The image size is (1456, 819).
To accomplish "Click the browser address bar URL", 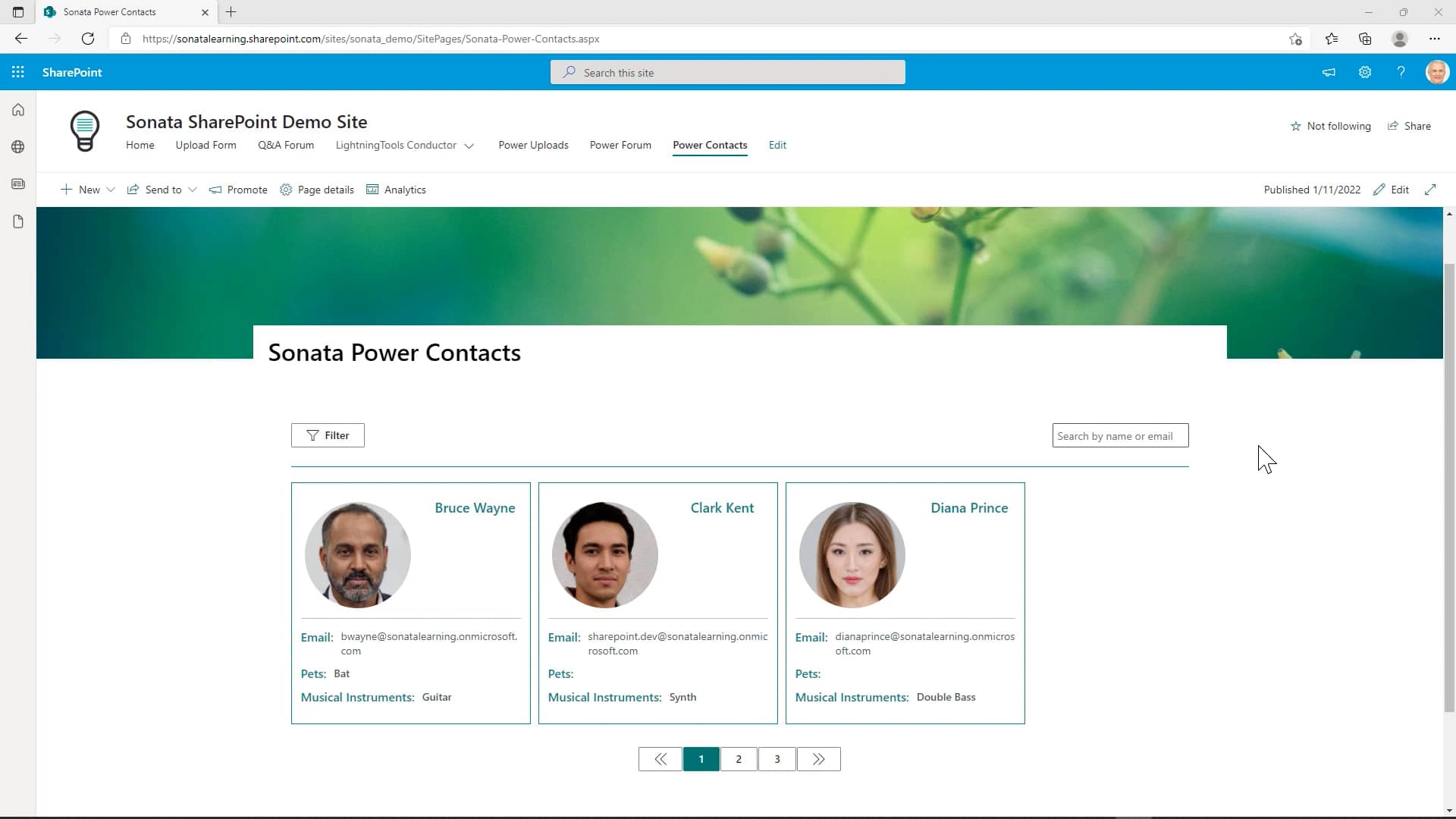I will [x=371, y=39].
